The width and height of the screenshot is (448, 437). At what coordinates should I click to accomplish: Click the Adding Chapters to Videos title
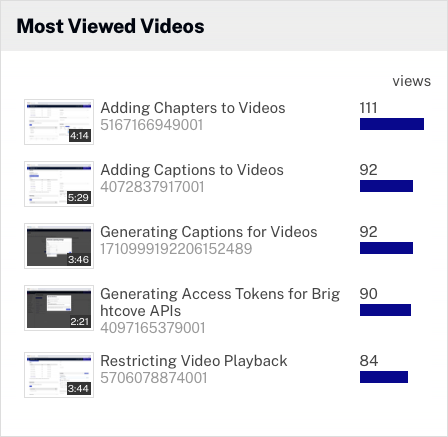[193, 108]
